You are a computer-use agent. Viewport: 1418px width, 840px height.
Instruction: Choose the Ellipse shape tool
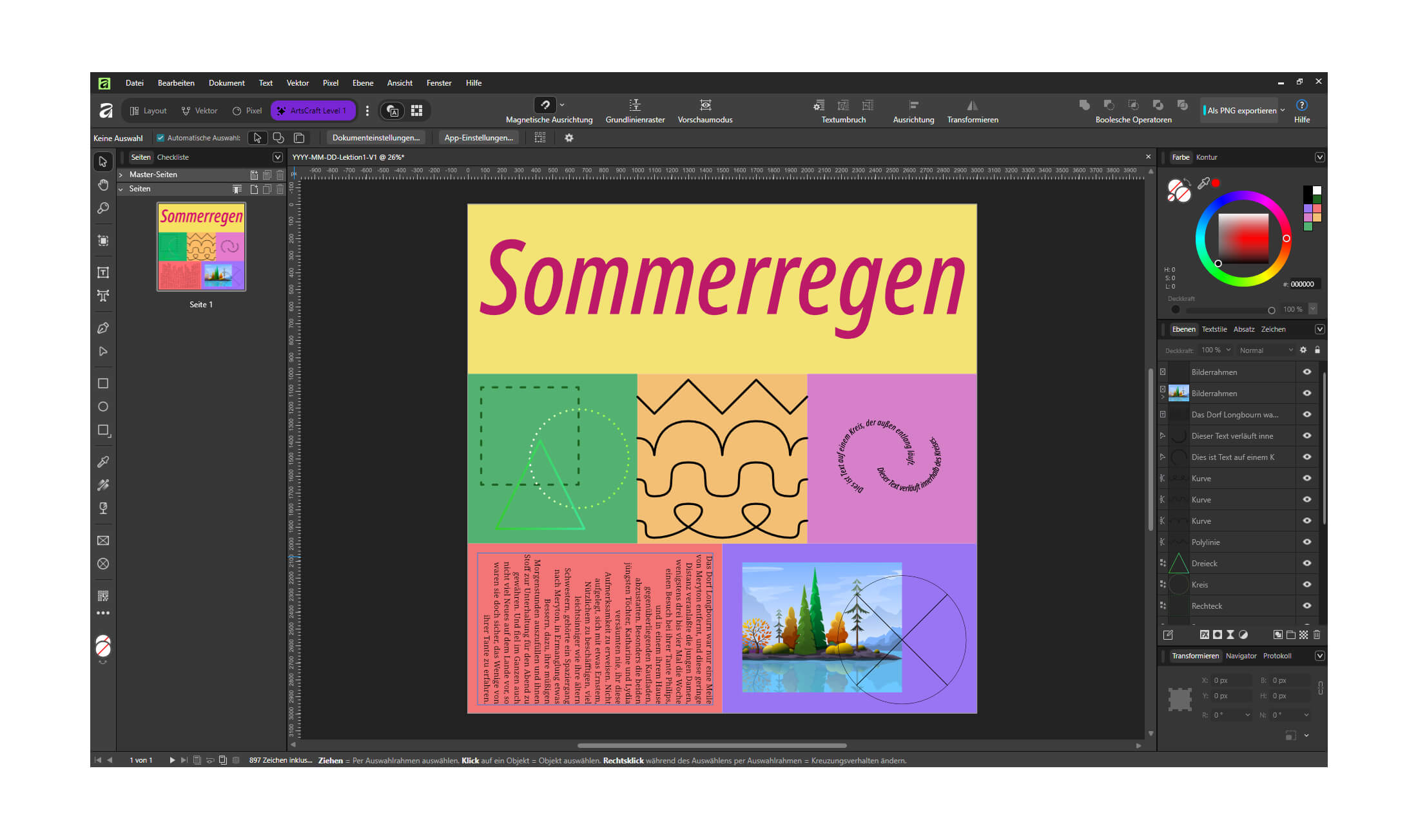pos(103,406)
